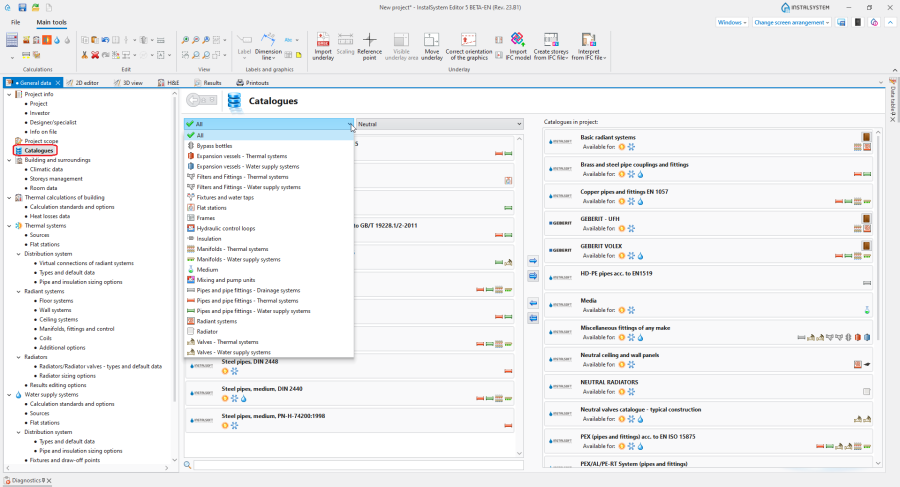Select the GEBERIT VOLEX project catalogue
Screen dimensions: 900x487
click(708, 250)
